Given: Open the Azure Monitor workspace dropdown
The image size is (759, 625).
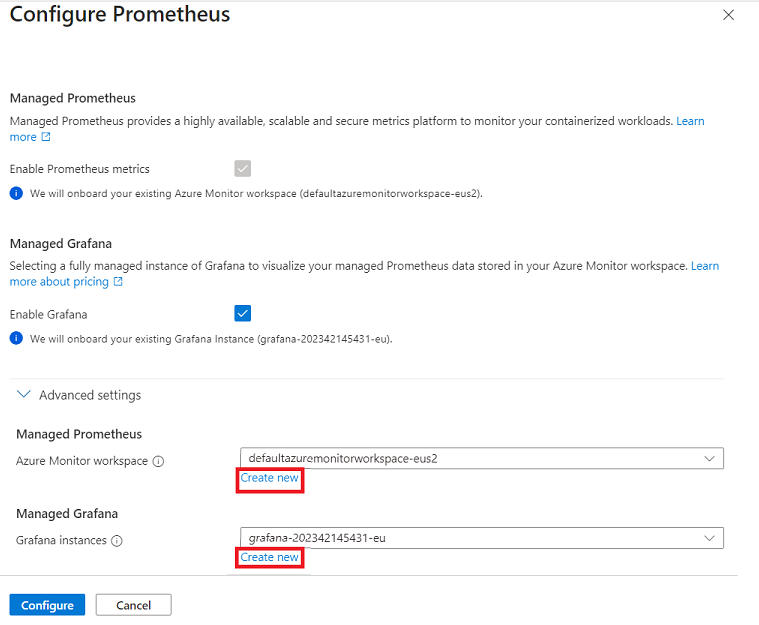Looking at the screenshot, I should [482, 458].
